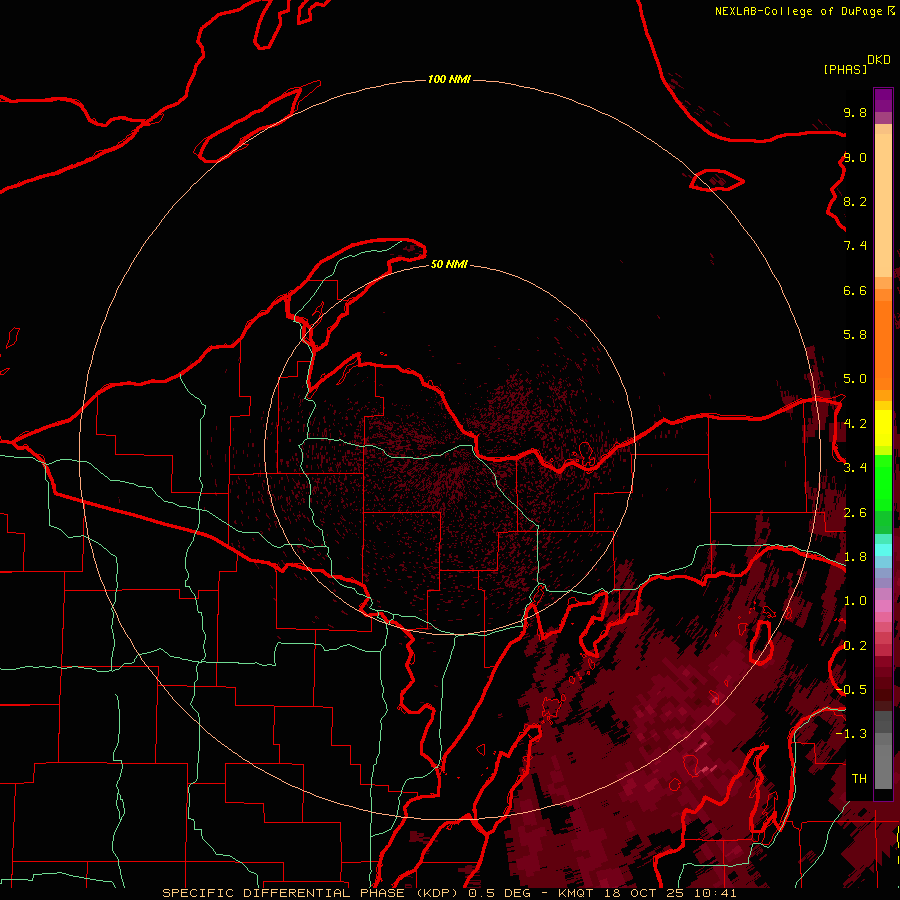Viewport: 900px width, 900px height.
Task: Click the TH threshold label on scale
Action: [859, 779]
